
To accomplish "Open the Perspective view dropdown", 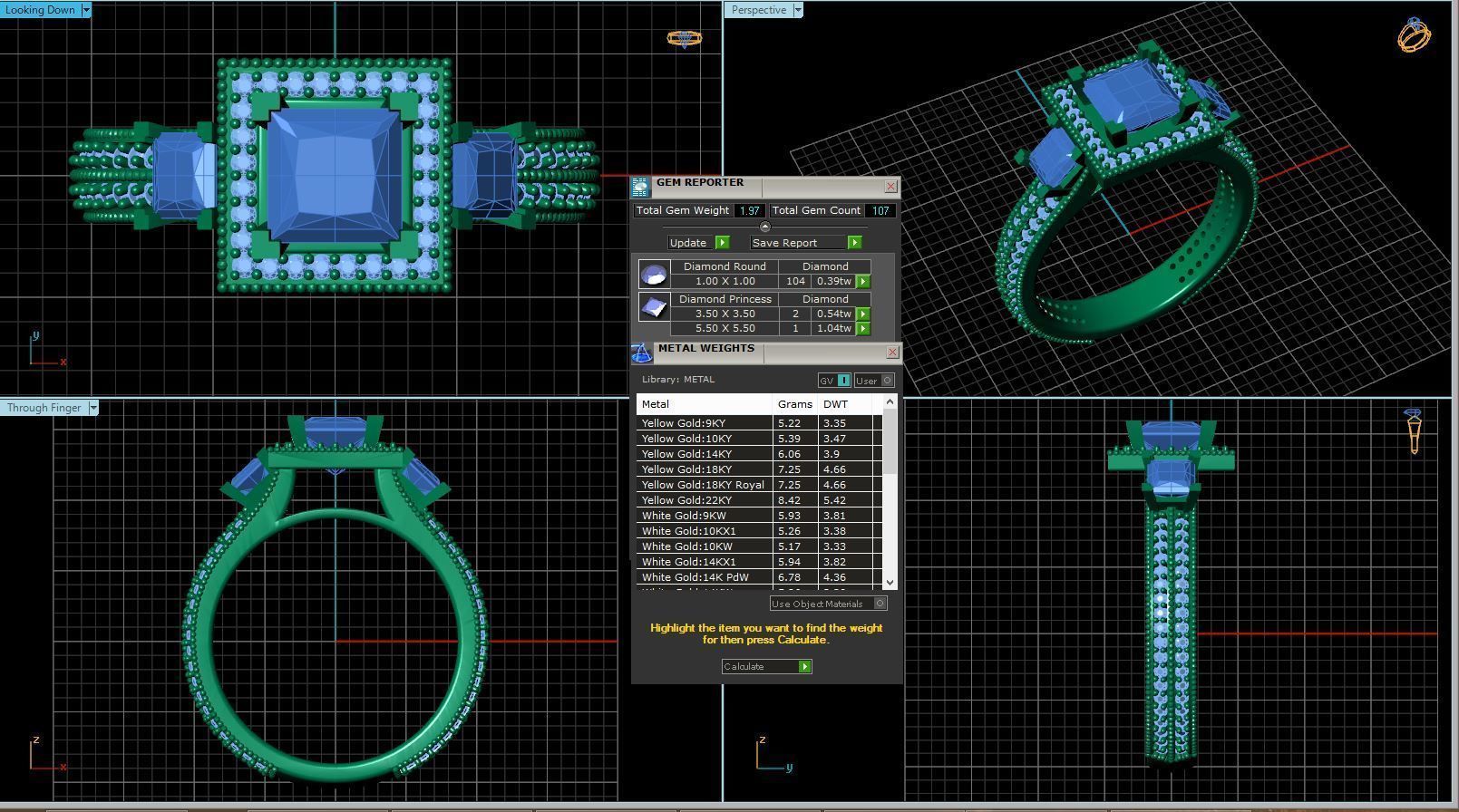I will click(798, 10).
